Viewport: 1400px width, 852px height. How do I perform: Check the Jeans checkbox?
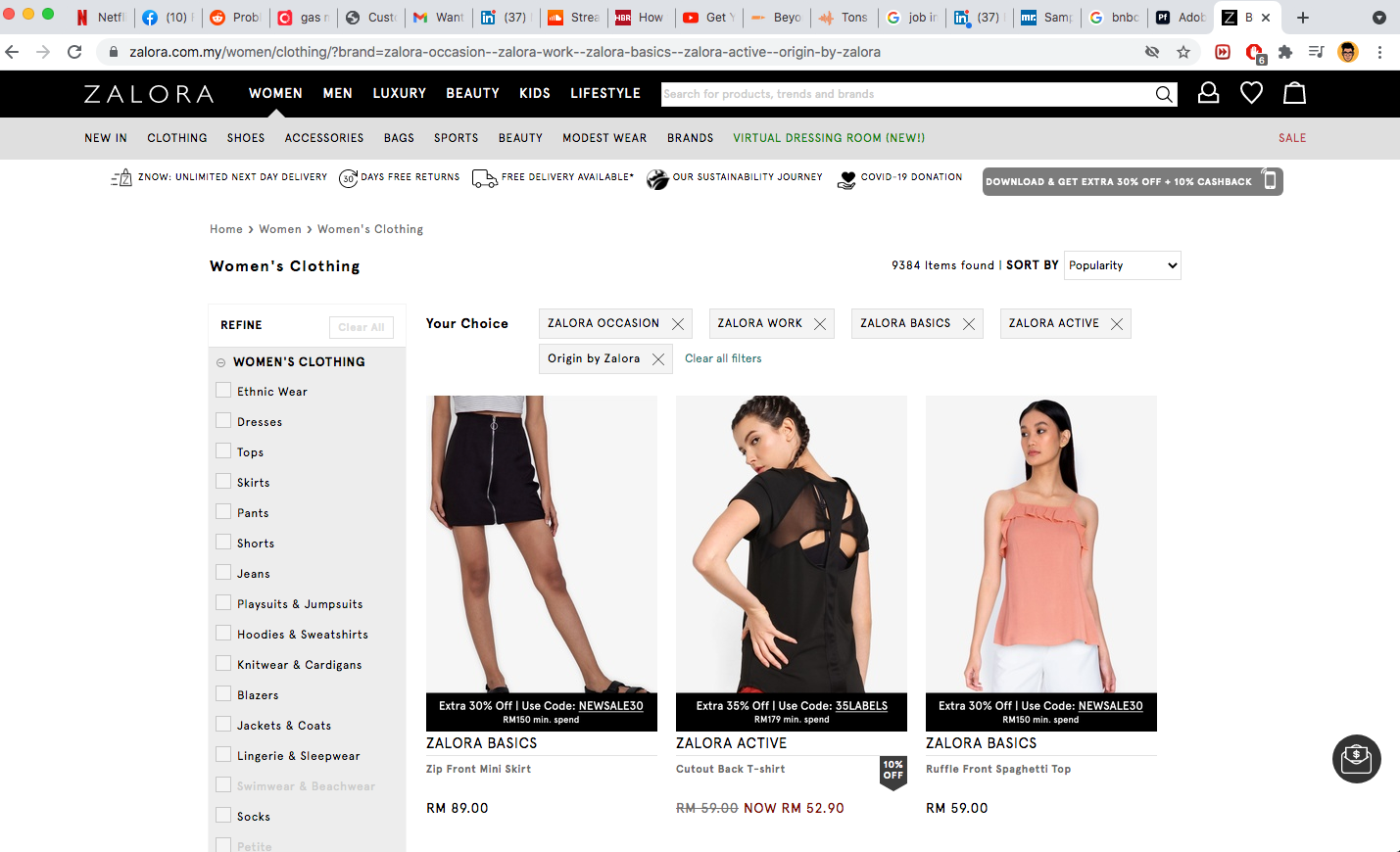click(223, 572)
